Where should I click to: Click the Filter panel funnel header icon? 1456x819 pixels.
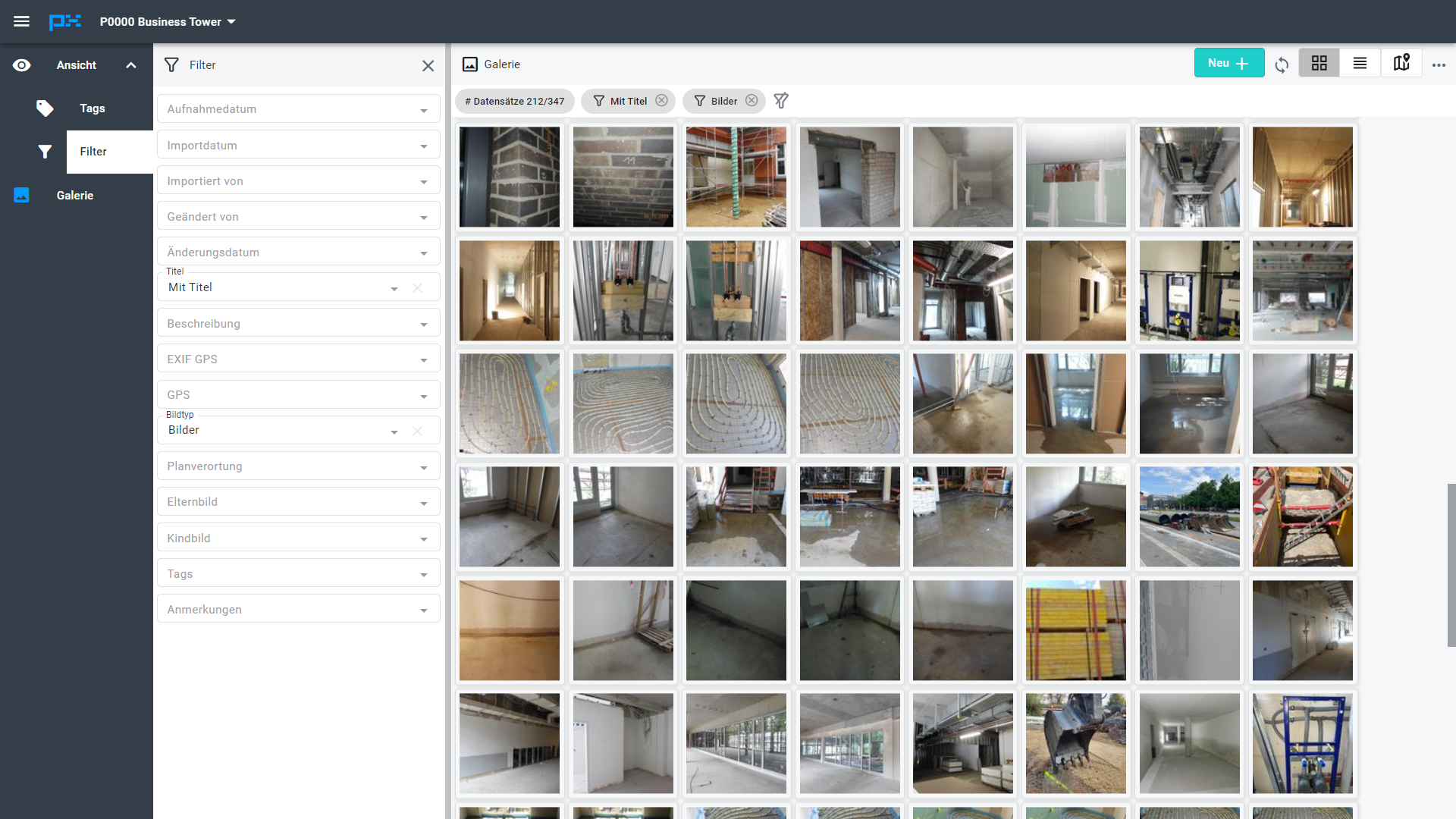(x=172, y=65)
